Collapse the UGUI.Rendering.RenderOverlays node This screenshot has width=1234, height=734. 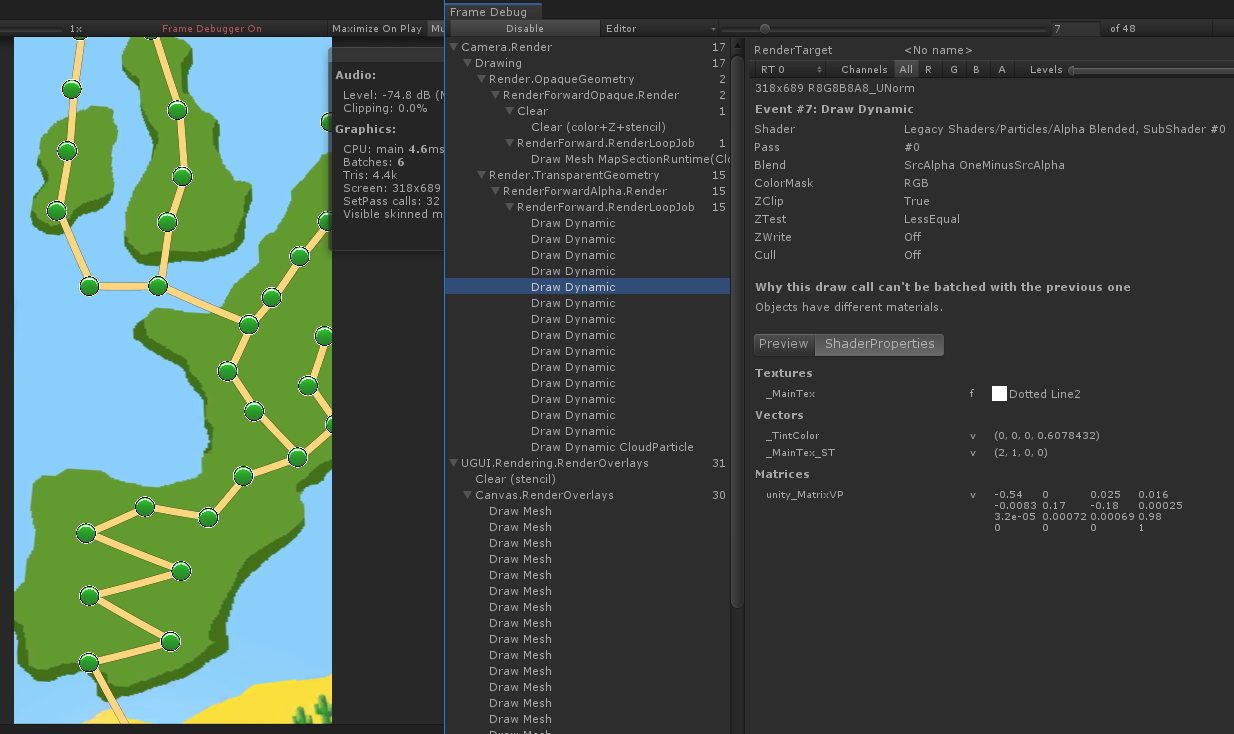[454, 463]
